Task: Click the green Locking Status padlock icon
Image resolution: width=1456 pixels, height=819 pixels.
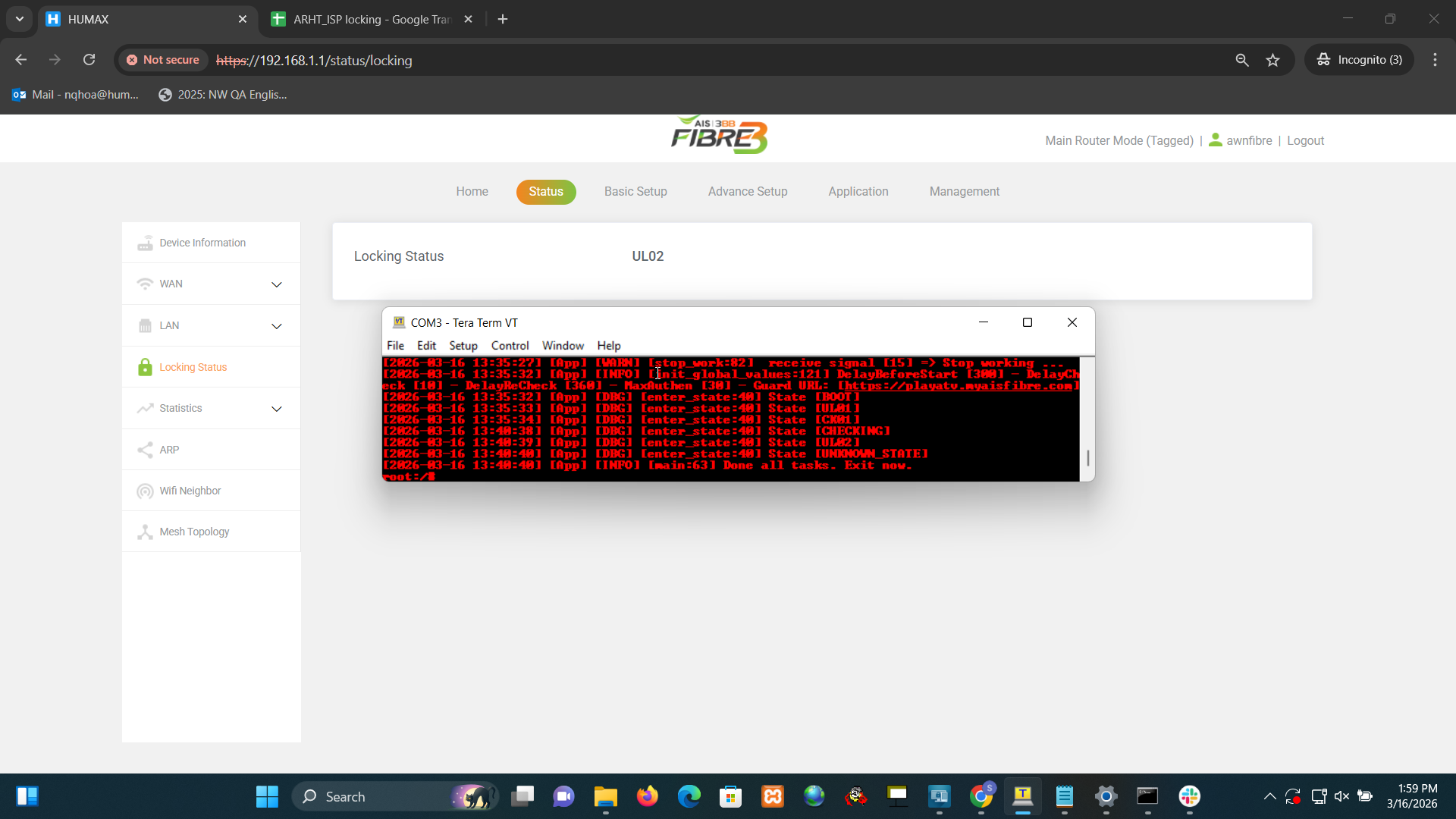Action: 145,367
